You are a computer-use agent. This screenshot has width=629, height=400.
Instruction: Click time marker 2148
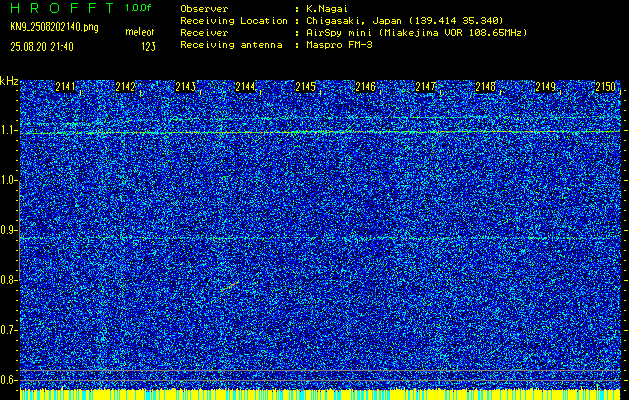click(x=486, y=87)
